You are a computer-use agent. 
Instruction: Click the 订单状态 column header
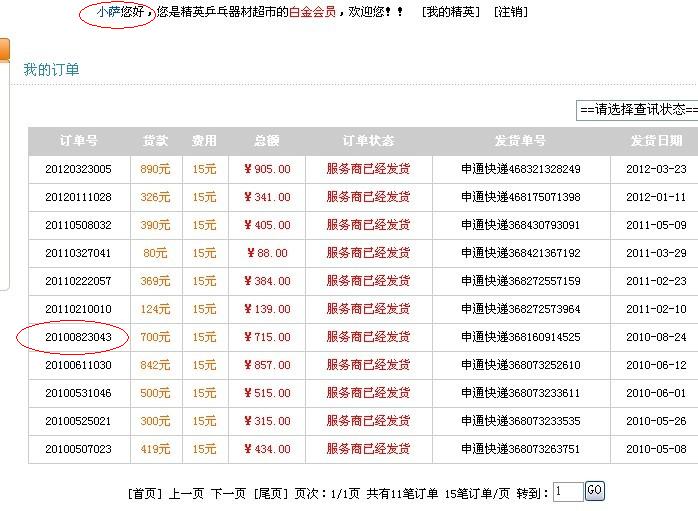(x=368, y=141)
